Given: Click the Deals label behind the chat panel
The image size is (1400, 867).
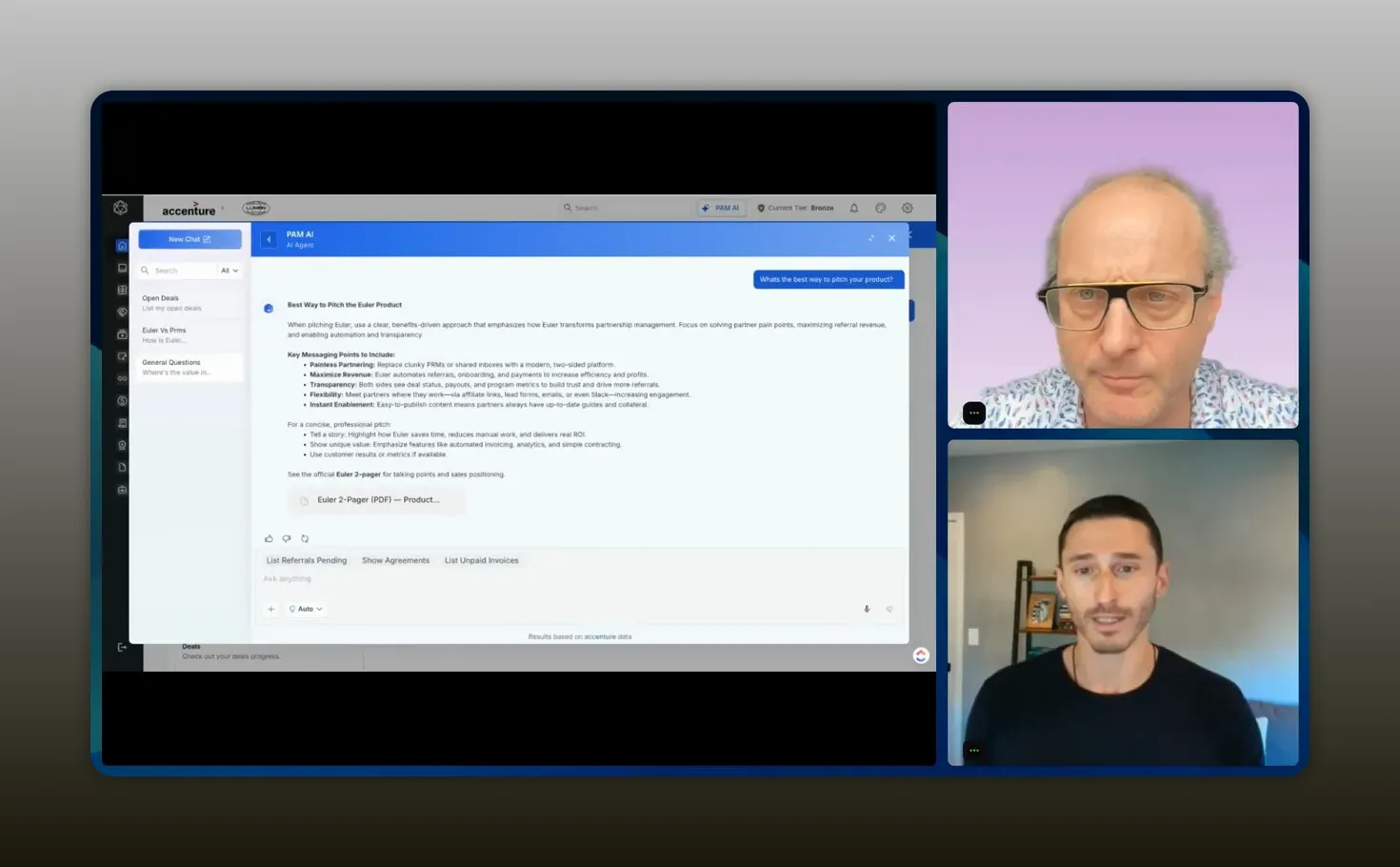Looking at the screenshot, I should [x=191, y=647].
